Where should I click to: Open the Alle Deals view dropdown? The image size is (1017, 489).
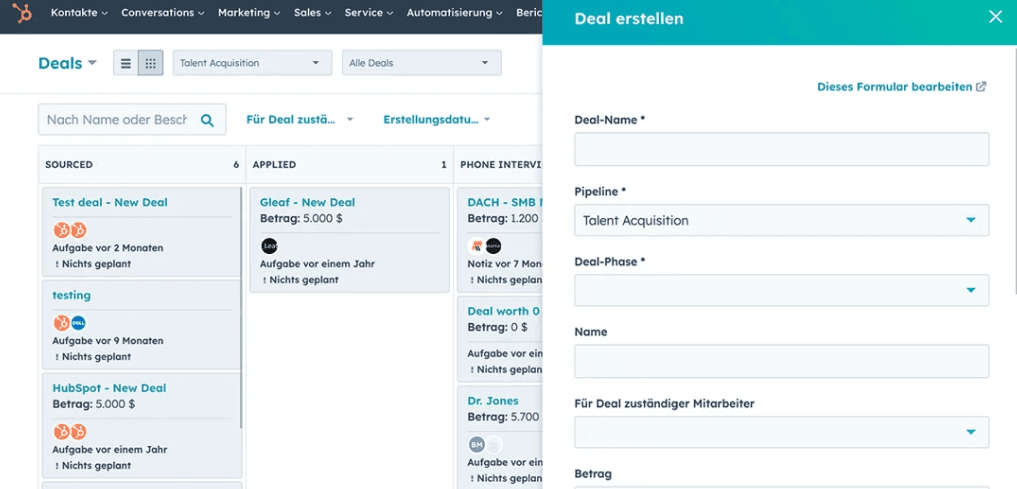tap(420, 63)
